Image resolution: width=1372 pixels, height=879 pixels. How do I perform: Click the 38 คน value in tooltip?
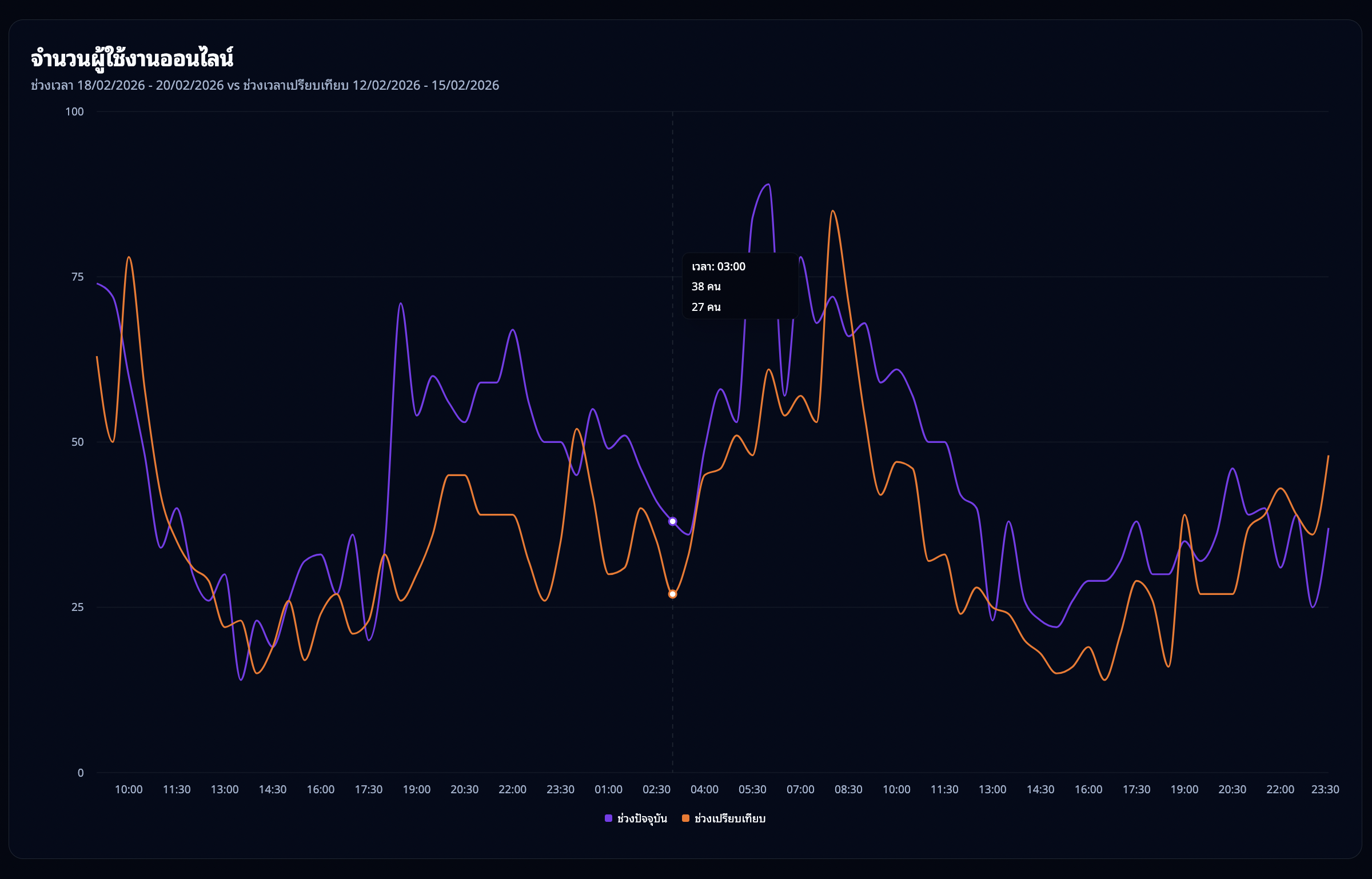click(x=706, y=287)
